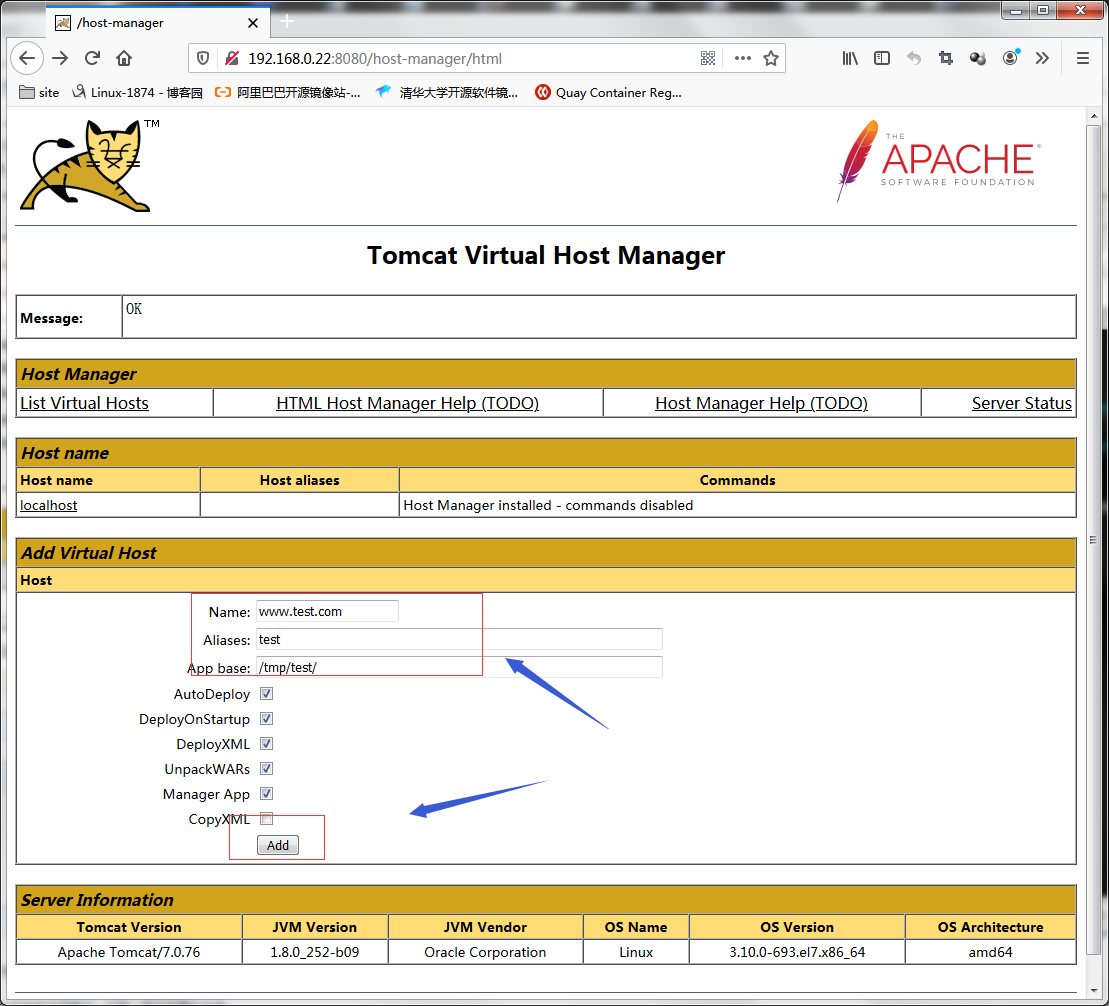Open List Virtual Hosts link
Viewport: 1109px width, 1006px height.
[x=84, y=403]
